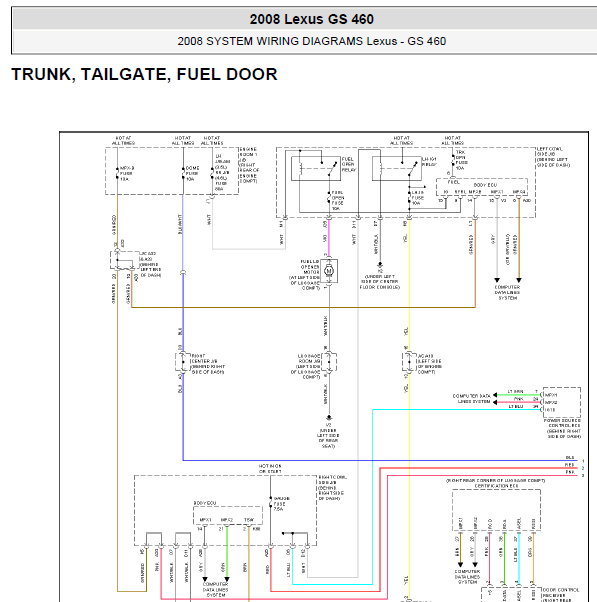Click the DOME fuse symbol
This screenshot has height=602, width=597.
tap(183, 174)
